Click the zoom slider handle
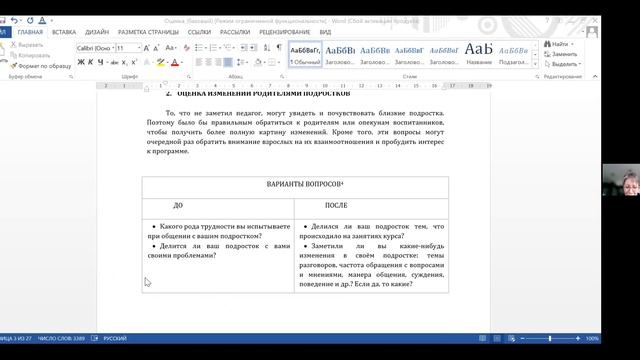This screenshot has height=360, width=640. 550,338
